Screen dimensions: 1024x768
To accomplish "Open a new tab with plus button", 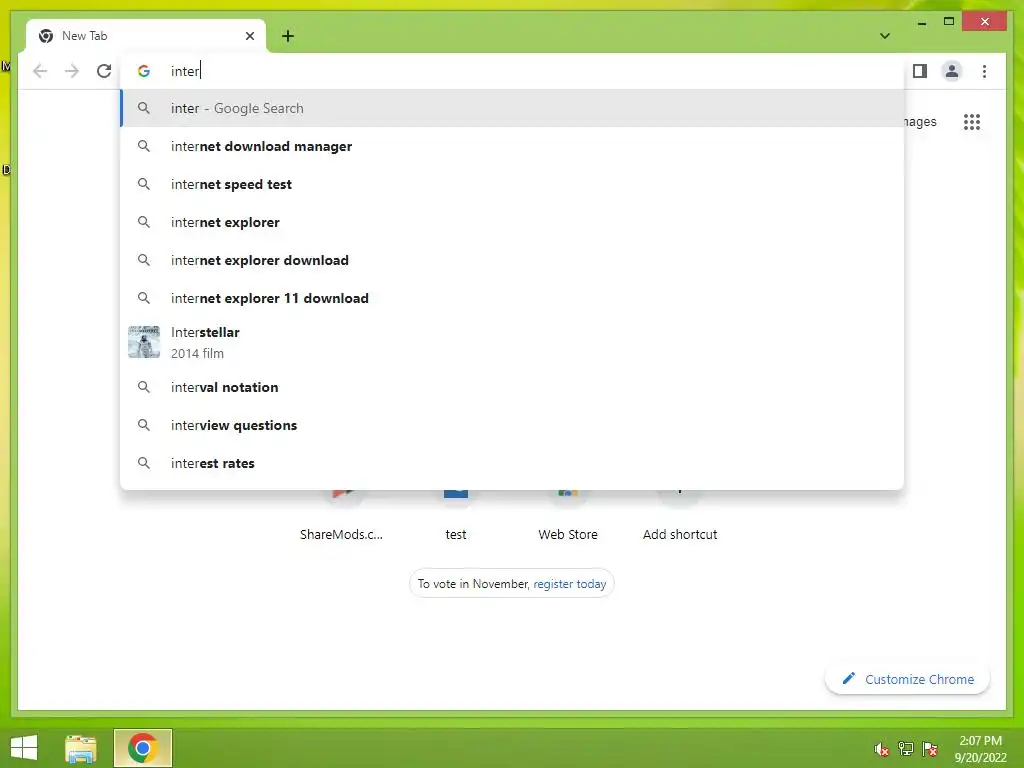I will (x=288, y=36).
